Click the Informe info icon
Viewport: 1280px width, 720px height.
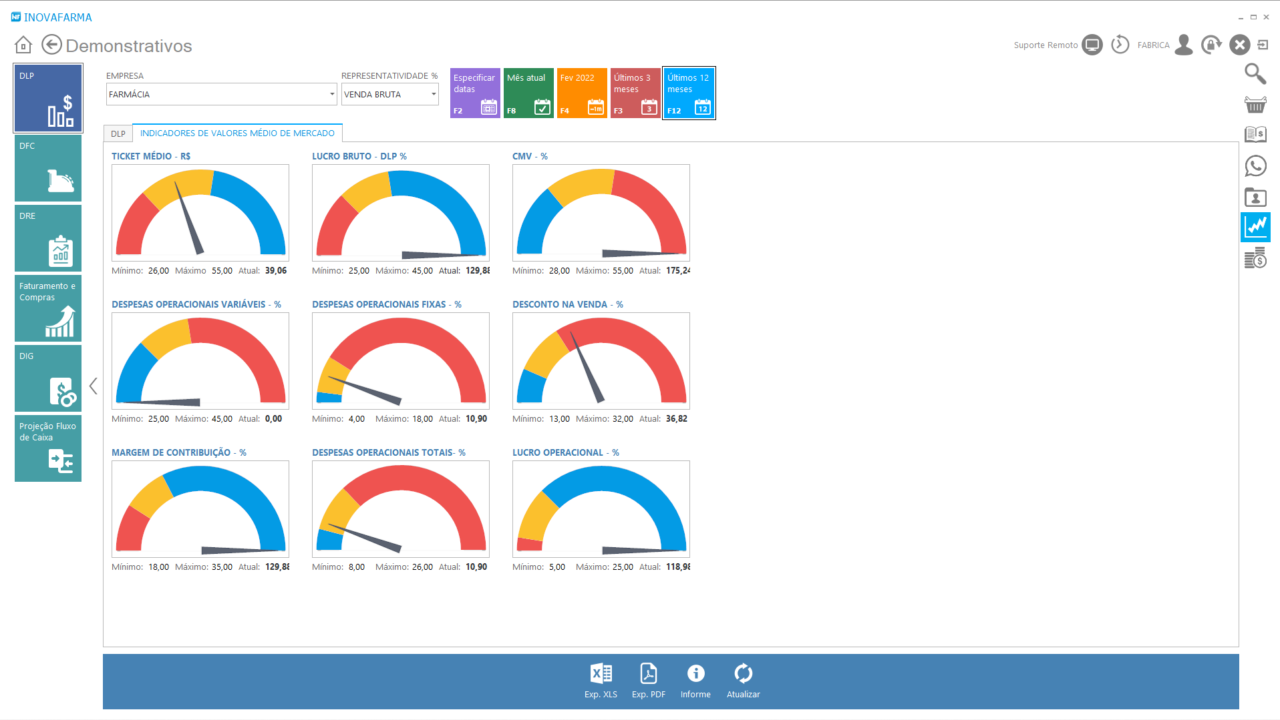[695, 680]
